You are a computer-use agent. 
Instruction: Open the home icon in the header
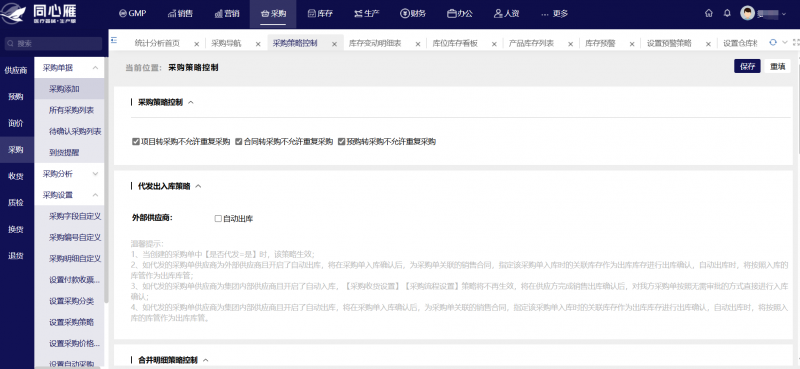pos(708,14)
